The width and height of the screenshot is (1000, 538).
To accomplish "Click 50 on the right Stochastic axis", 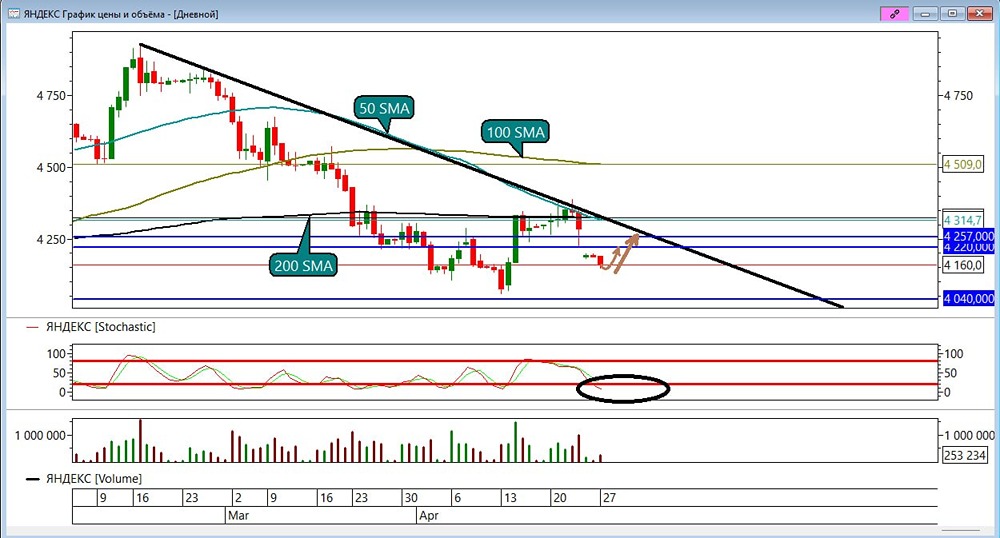I will pos(951,373).
